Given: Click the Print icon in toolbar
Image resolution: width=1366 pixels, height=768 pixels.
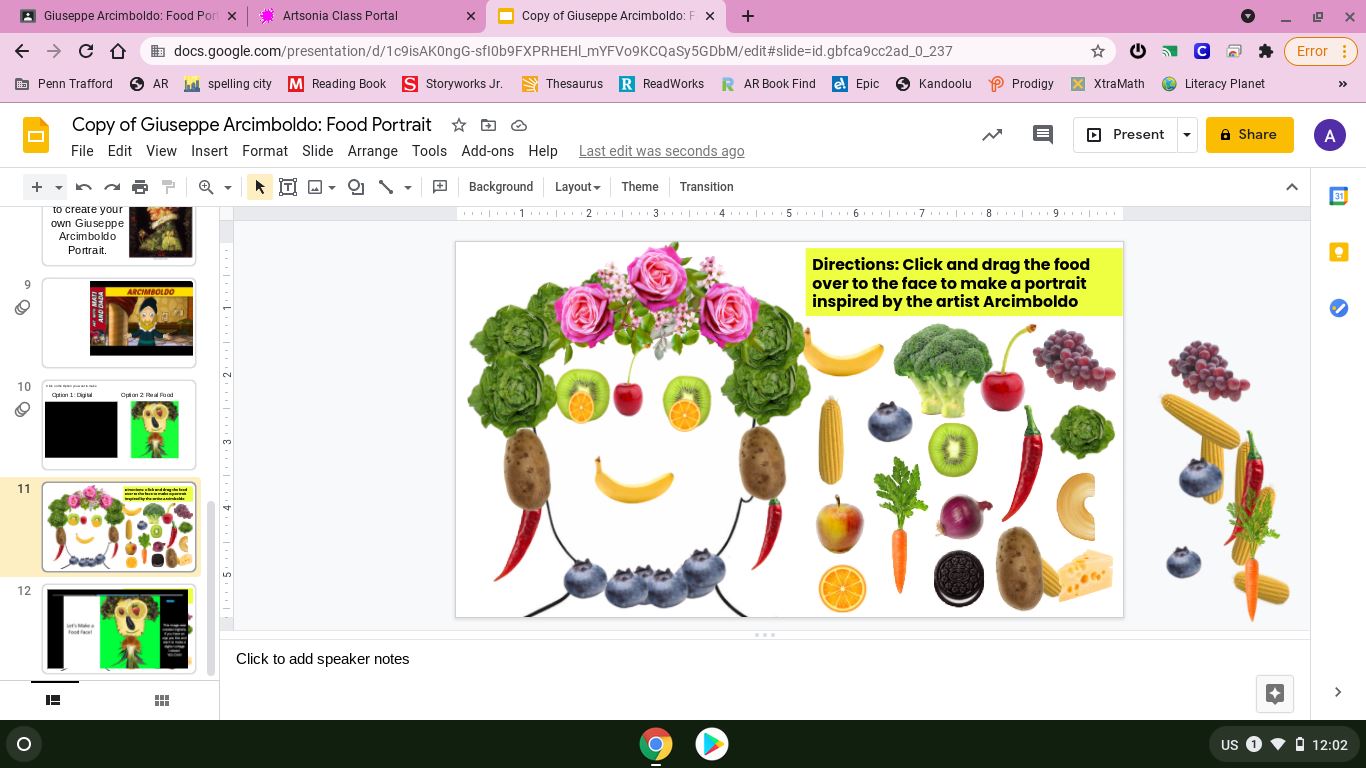Looking at the screenshot, I should point(140,187).
